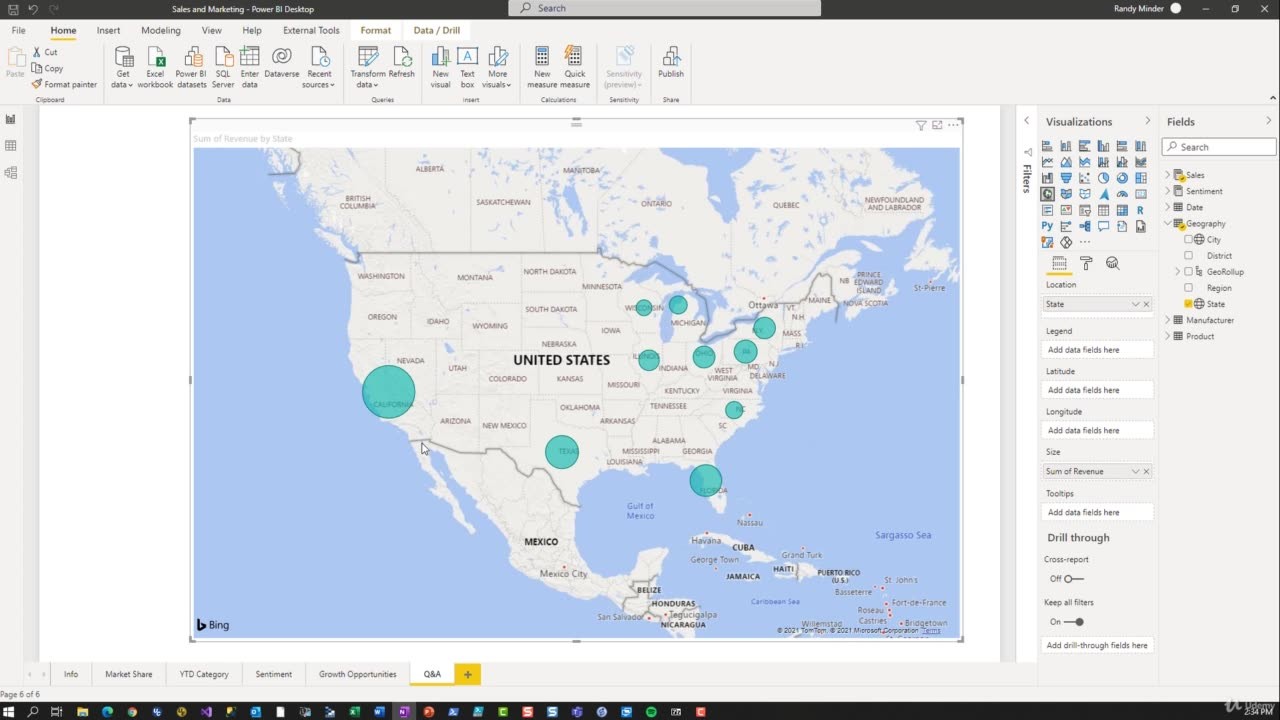
Task: Go to the Growth Opportunities page tab
Action: coord(358,674)
